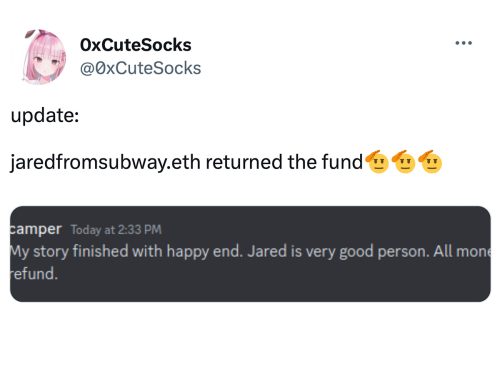Select 'My story finished with happy end' message
The width and height of the screenshot is (500, 366).
[x=126, y=251]
